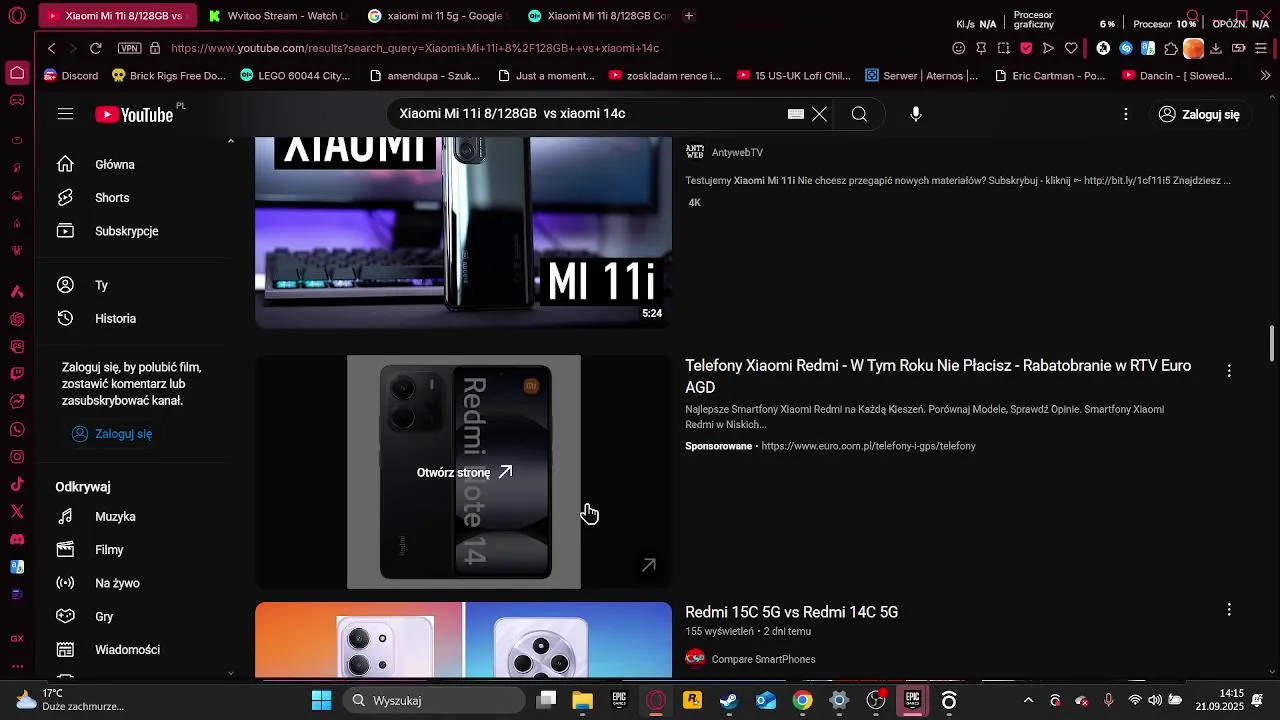Click the sidebar Zaloguj się button
1280x720 pixels.
coord(112,434)
